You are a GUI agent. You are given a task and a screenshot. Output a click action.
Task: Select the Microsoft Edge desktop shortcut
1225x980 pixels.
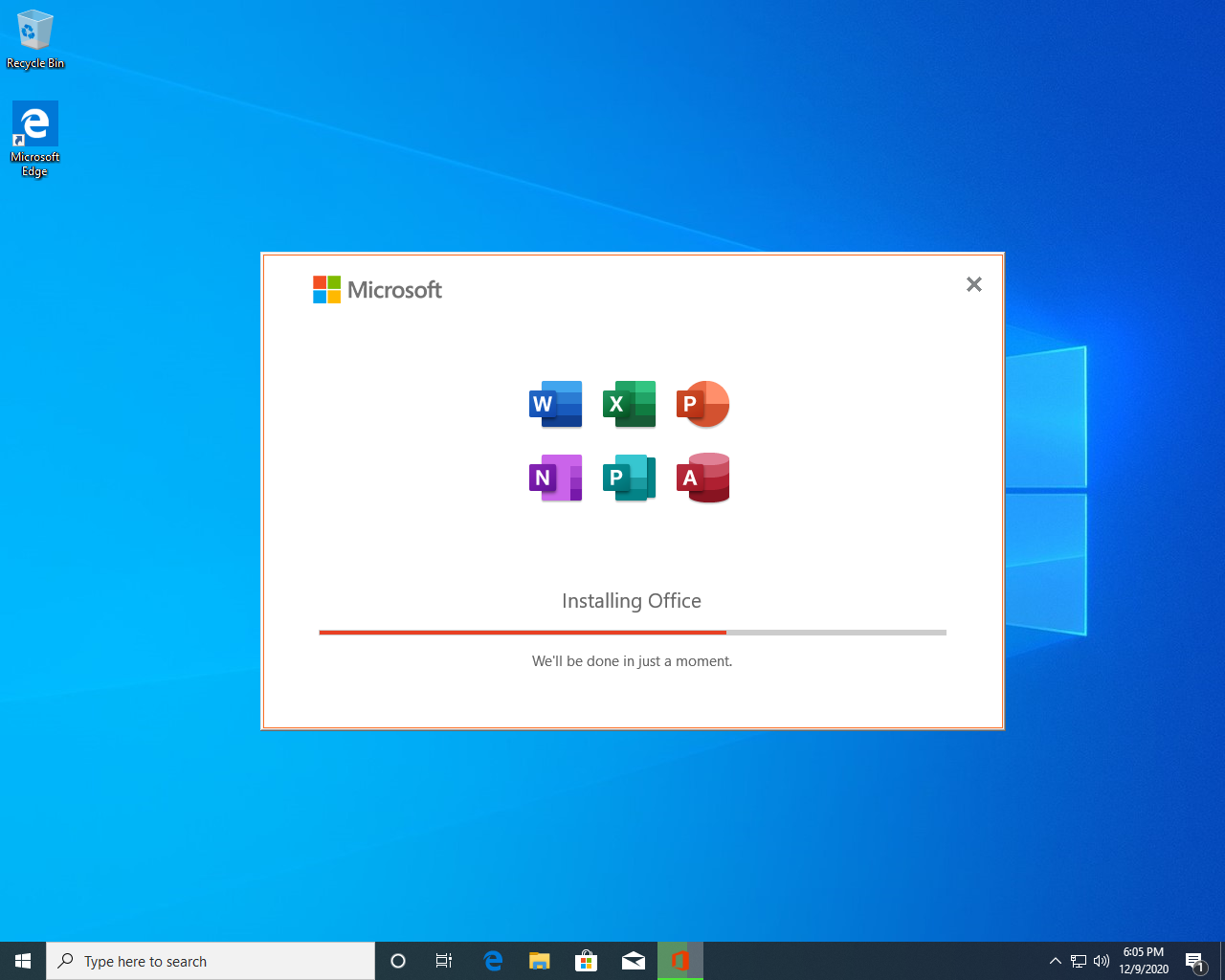click(35, 140)
